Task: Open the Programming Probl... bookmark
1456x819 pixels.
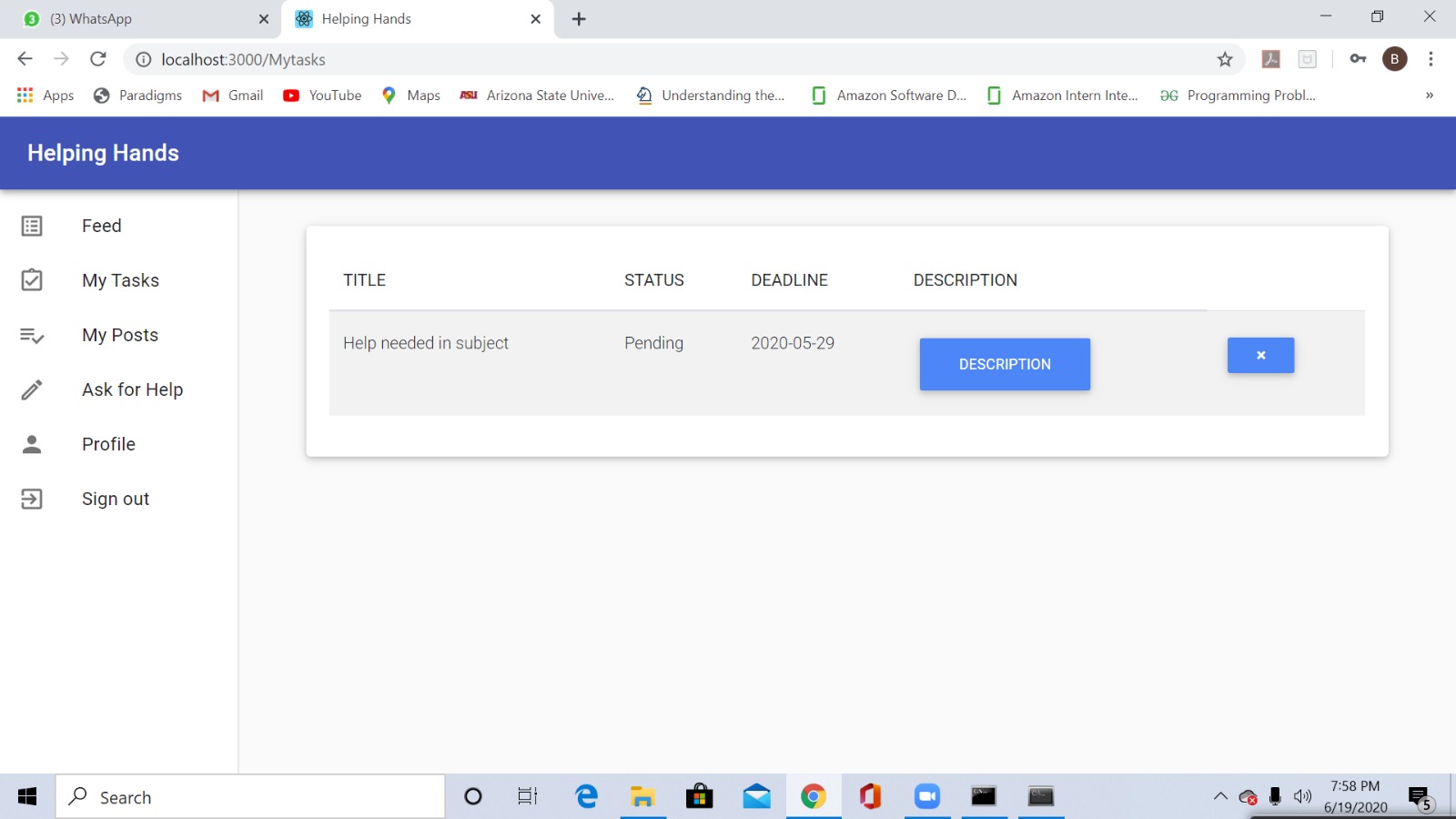Action: click(x=1238, y=96)
